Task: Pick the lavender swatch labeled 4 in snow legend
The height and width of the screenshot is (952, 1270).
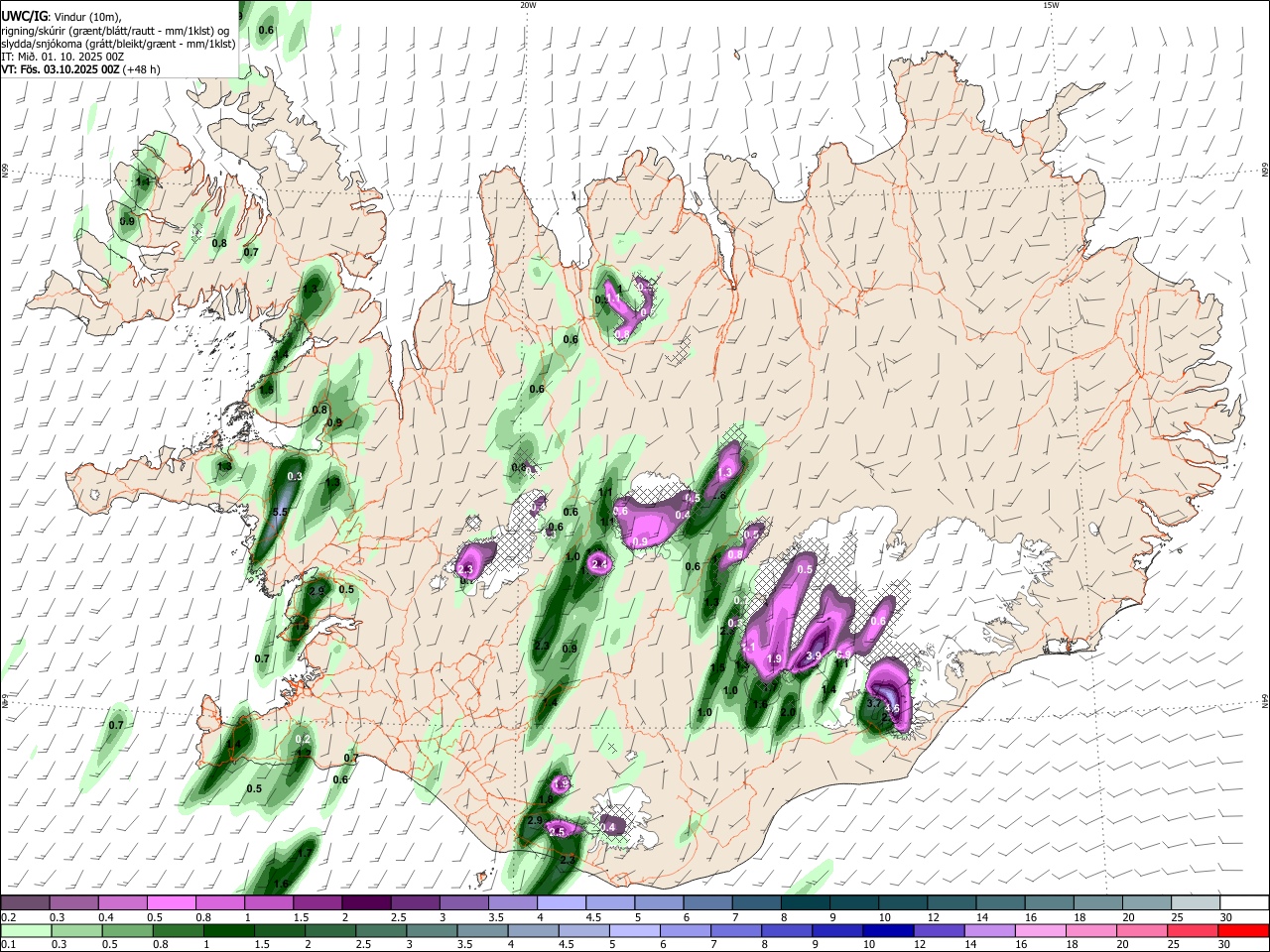Action: click(x=561, y=902)
